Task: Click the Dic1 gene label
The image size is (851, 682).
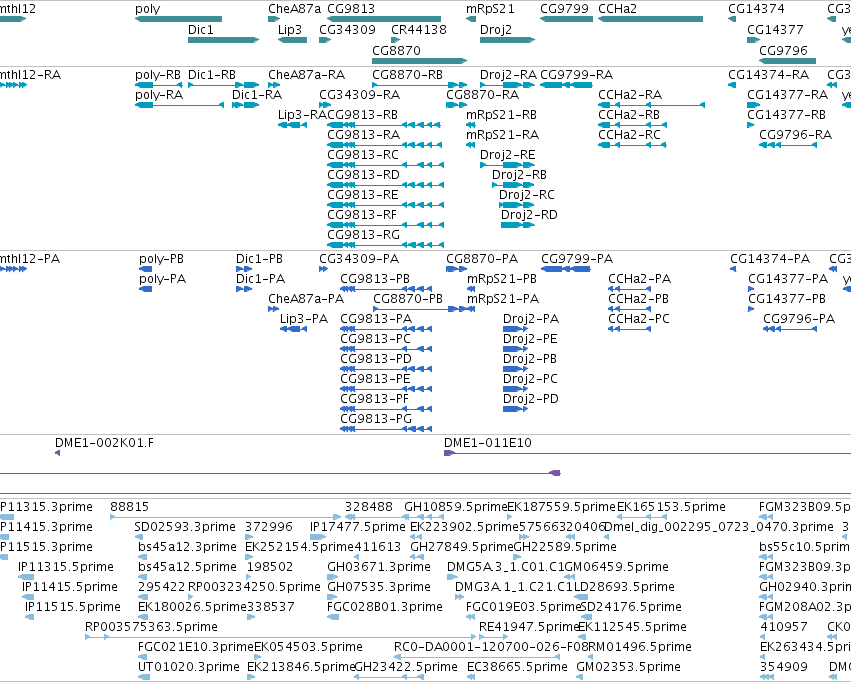Action: coord(200,29)
